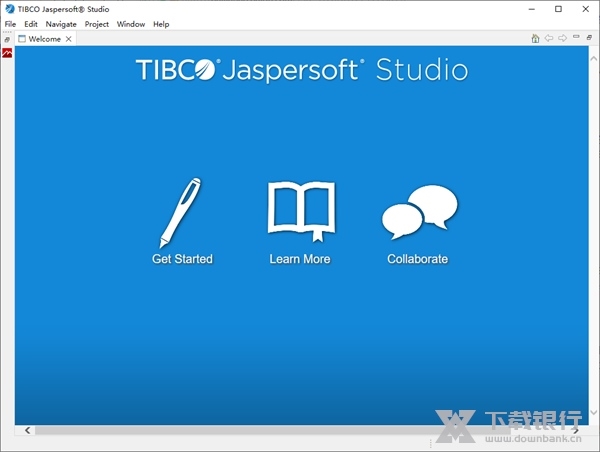
Task: Select the Welcome tab
Action: click(44, 40)
